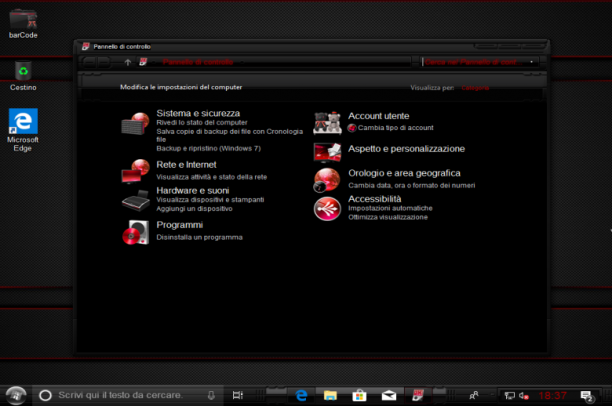
Task: Open the Mail app from the taskbar
Action: click(x=389, y=396)
